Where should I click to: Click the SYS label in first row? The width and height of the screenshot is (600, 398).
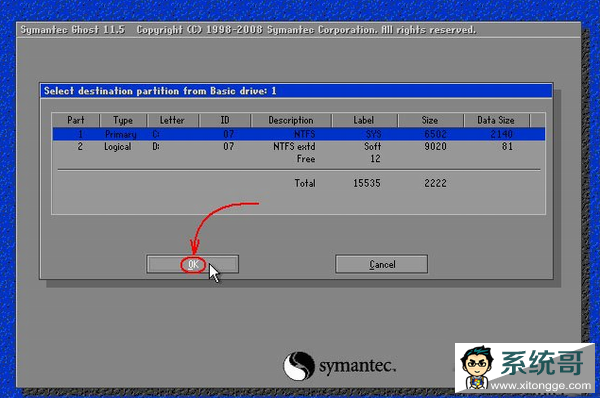pyautogui.click(x=373, y=134)
